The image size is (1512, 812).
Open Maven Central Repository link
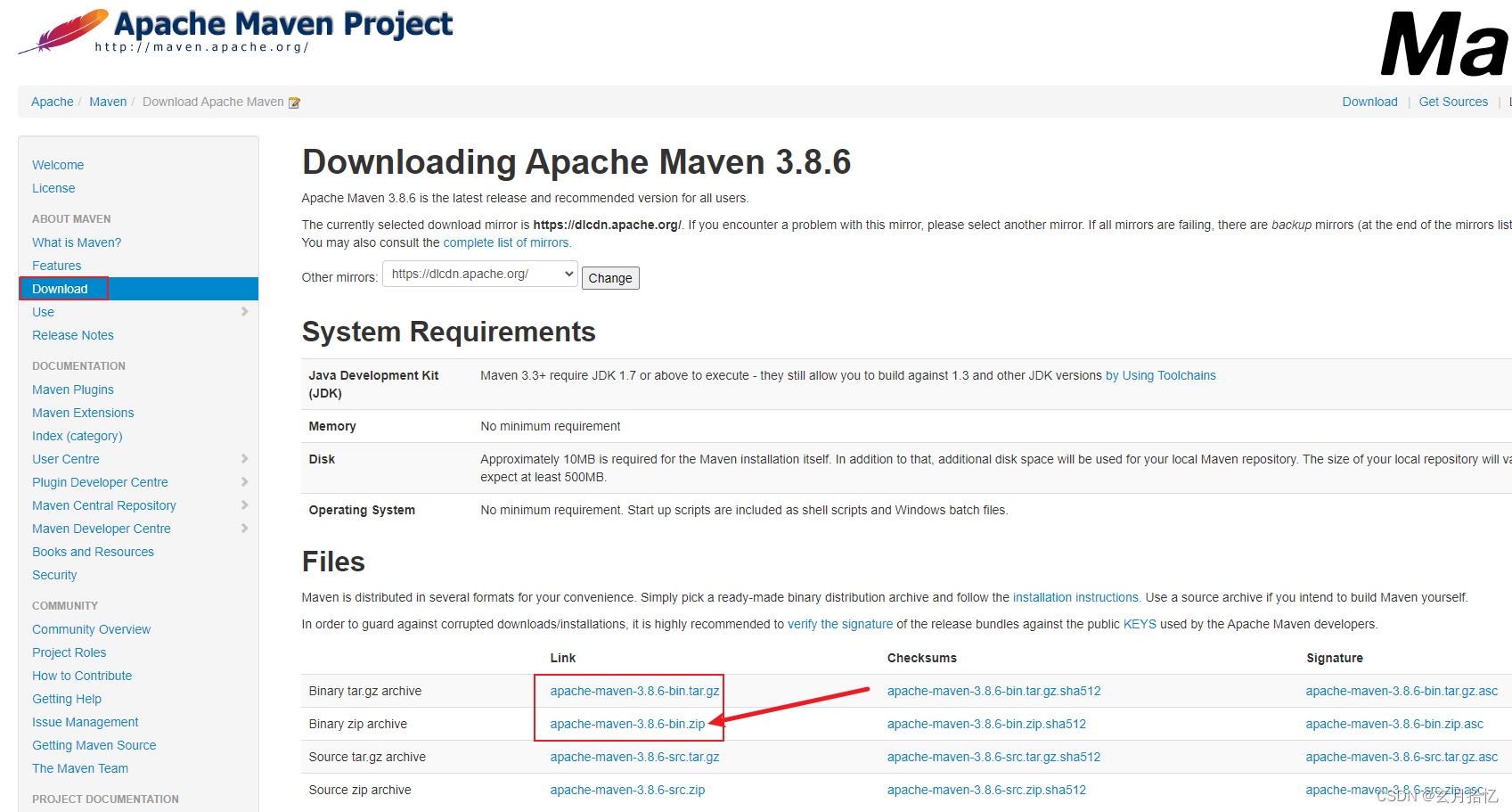click(x=104, y=505)
